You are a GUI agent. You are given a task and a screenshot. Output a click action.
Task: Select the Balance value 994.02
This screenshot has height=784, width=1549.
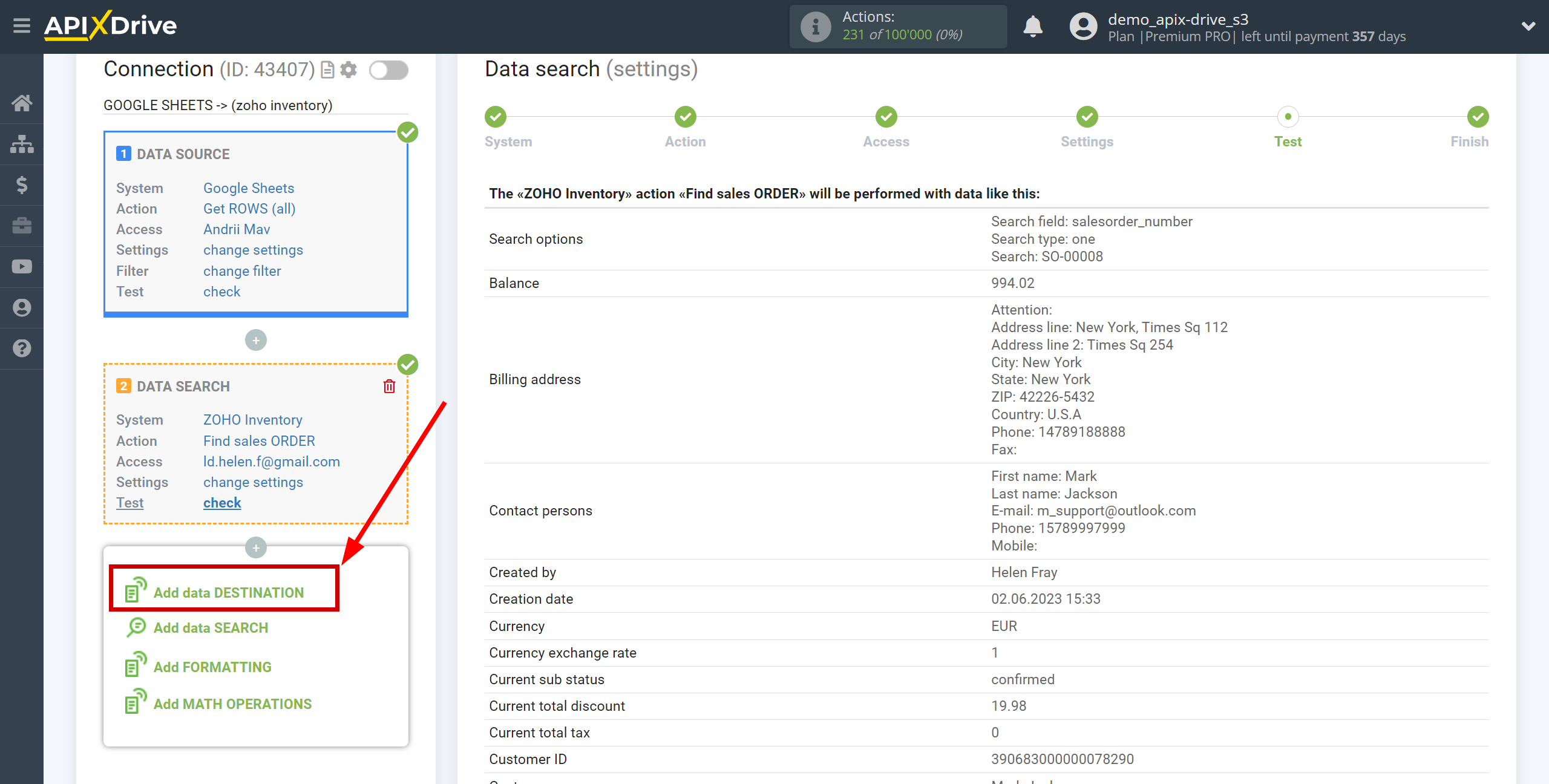click(1012, 283)
